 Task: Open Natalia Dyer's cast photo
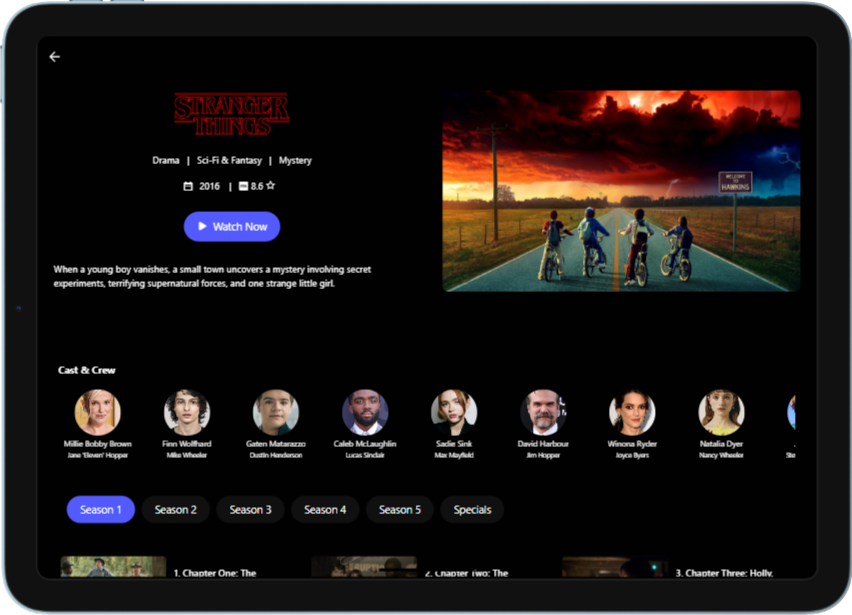[722, 412]
